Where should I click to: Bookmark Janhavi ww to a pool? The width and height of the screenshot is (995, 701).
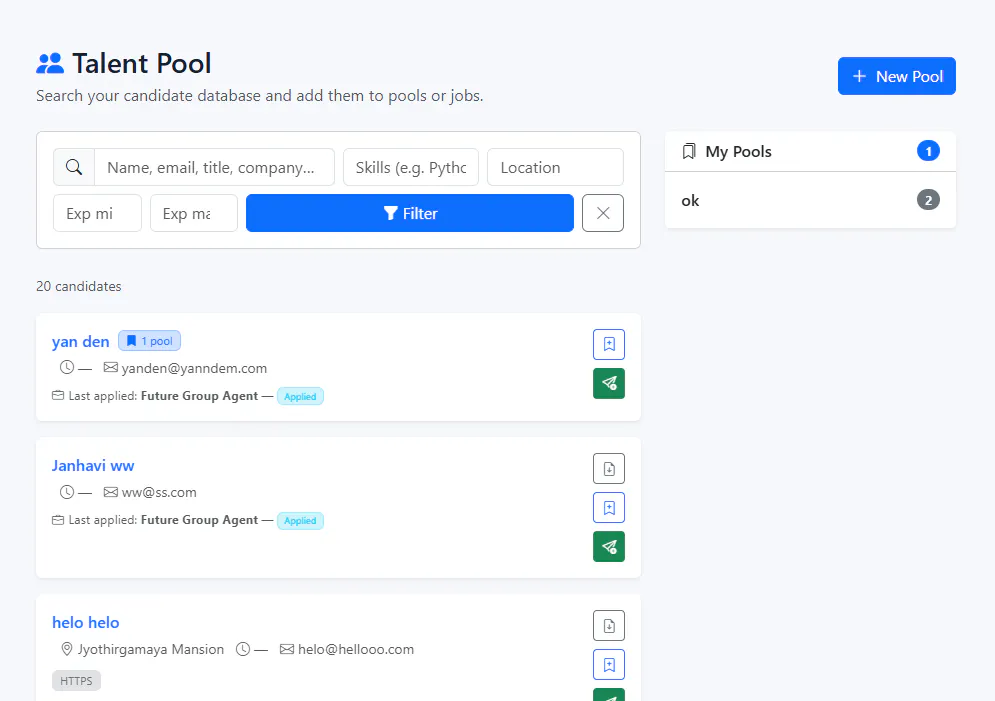[609, 508]
